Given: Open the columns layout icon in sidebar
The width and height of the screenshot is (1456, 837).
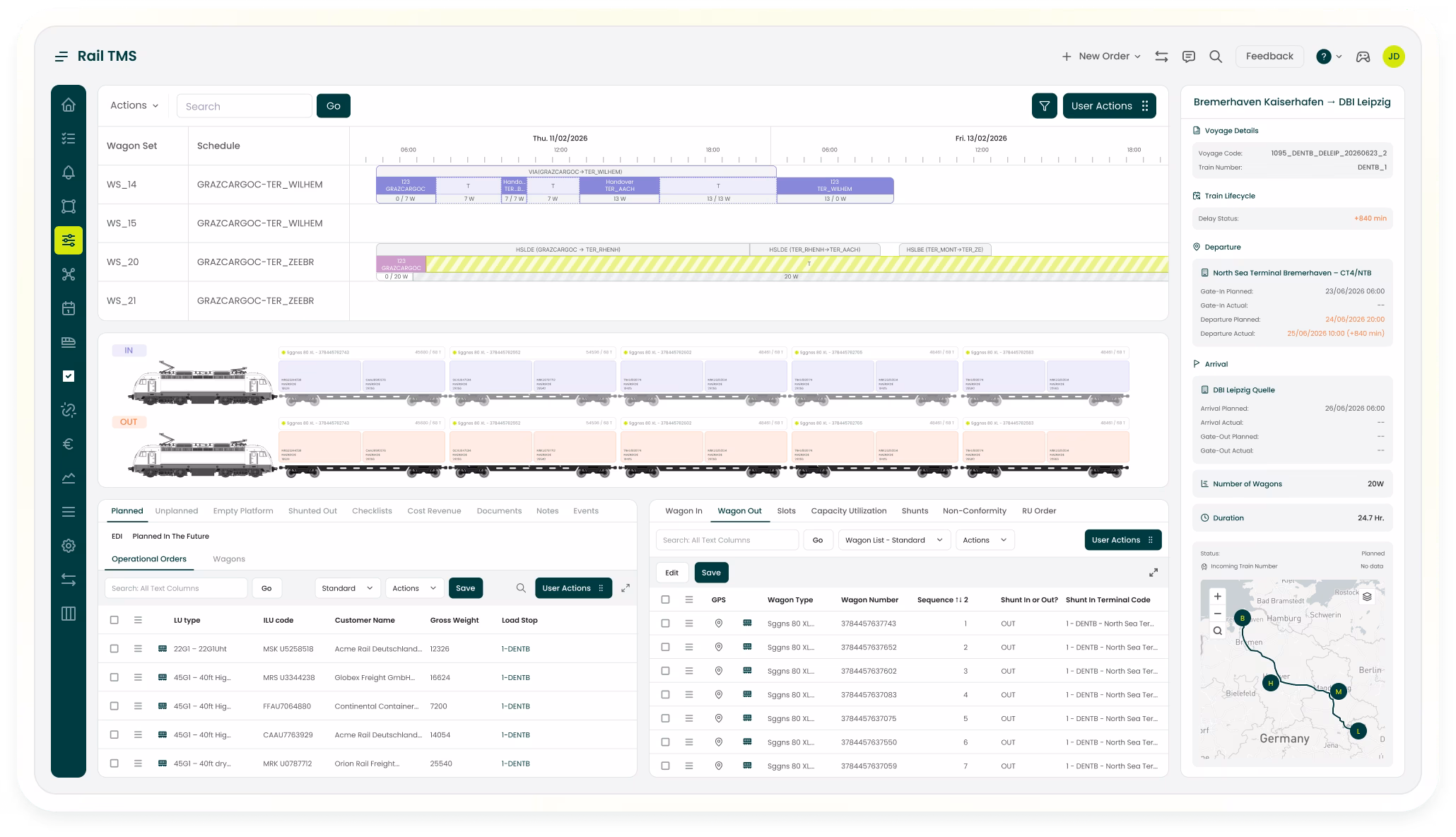Looking at the screenshot, I should click(x=69, y=614).
